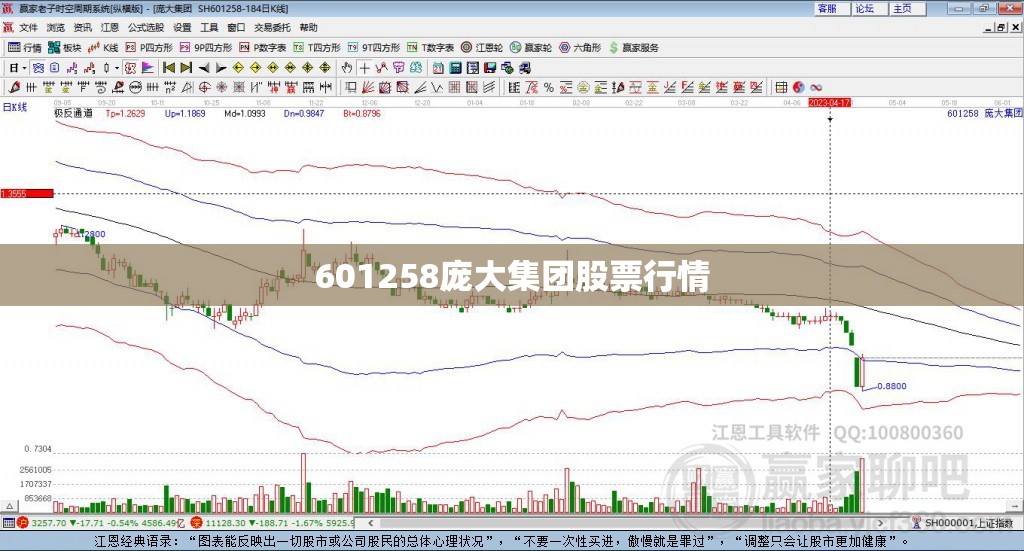Open the 交易委托 menu
The image size is (1024, 551).
click(272, 27)
